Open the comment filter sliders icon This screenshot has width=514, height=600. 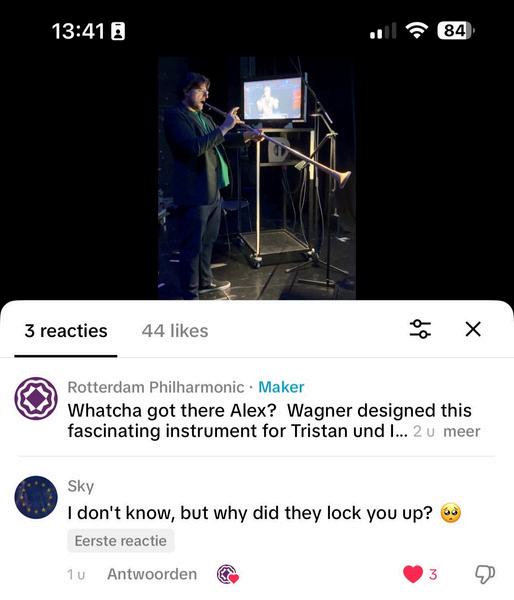click(x=420, y=329)
